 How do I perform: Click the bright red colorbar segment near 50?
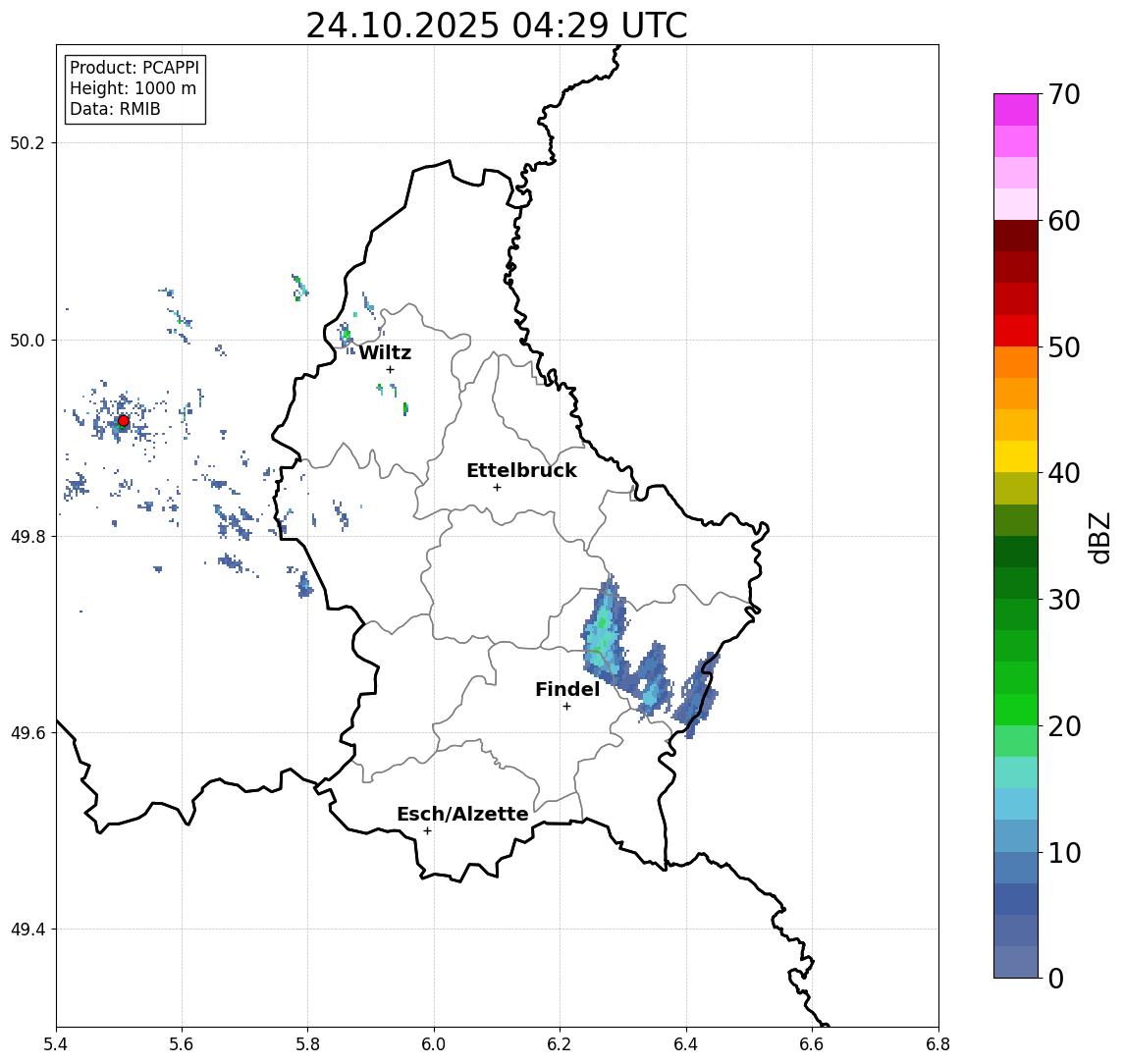(x=1016, y=331)
